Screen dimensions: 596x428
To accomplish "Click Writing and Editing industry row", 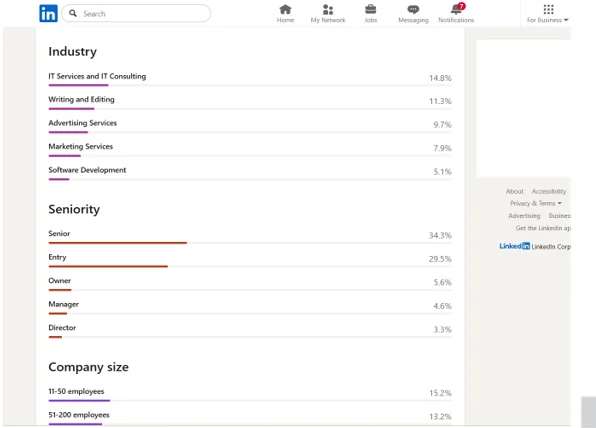I will (x=250, y=102).
